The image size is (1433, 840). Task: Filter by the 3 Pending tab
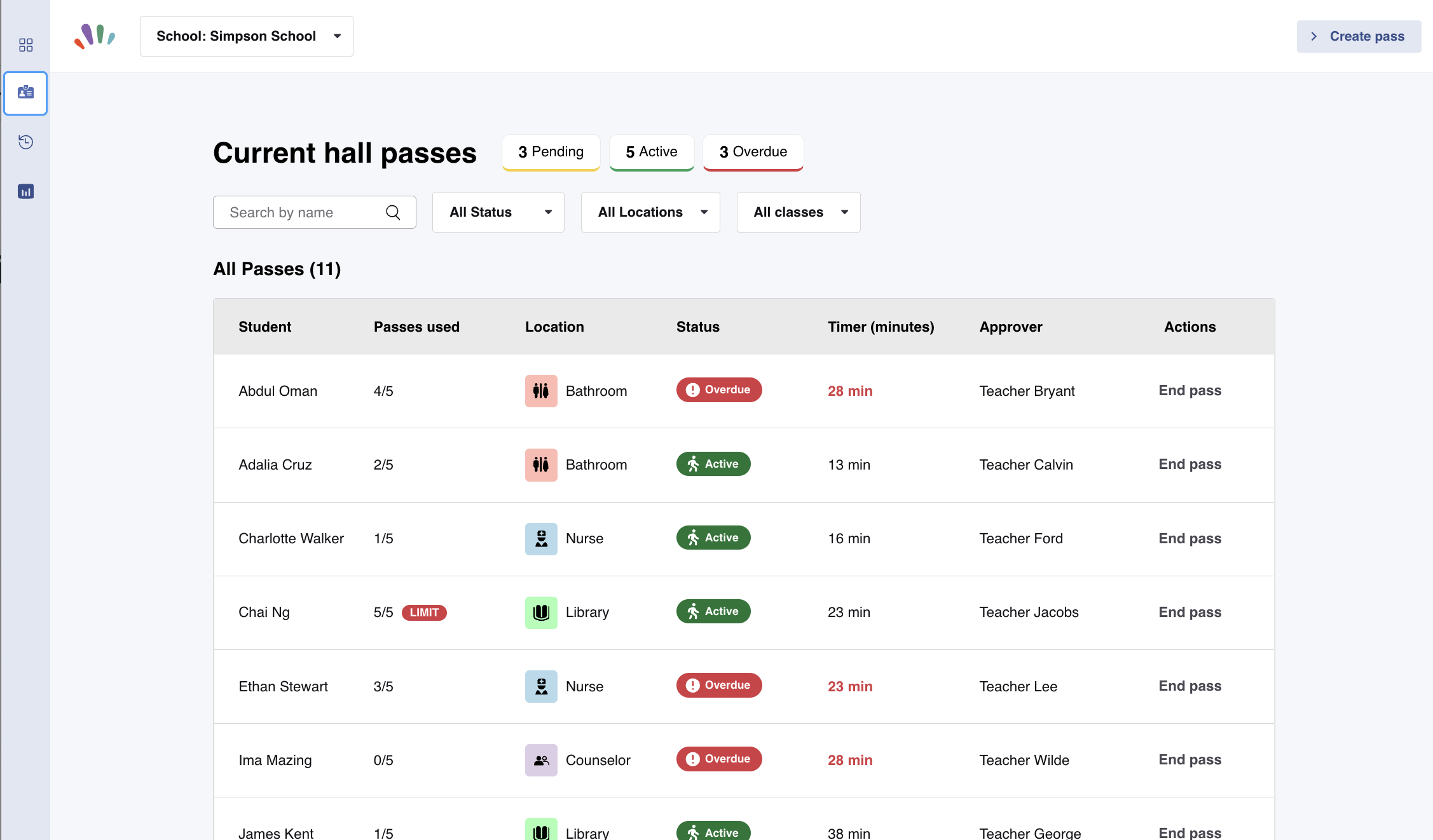click(551, 152)
